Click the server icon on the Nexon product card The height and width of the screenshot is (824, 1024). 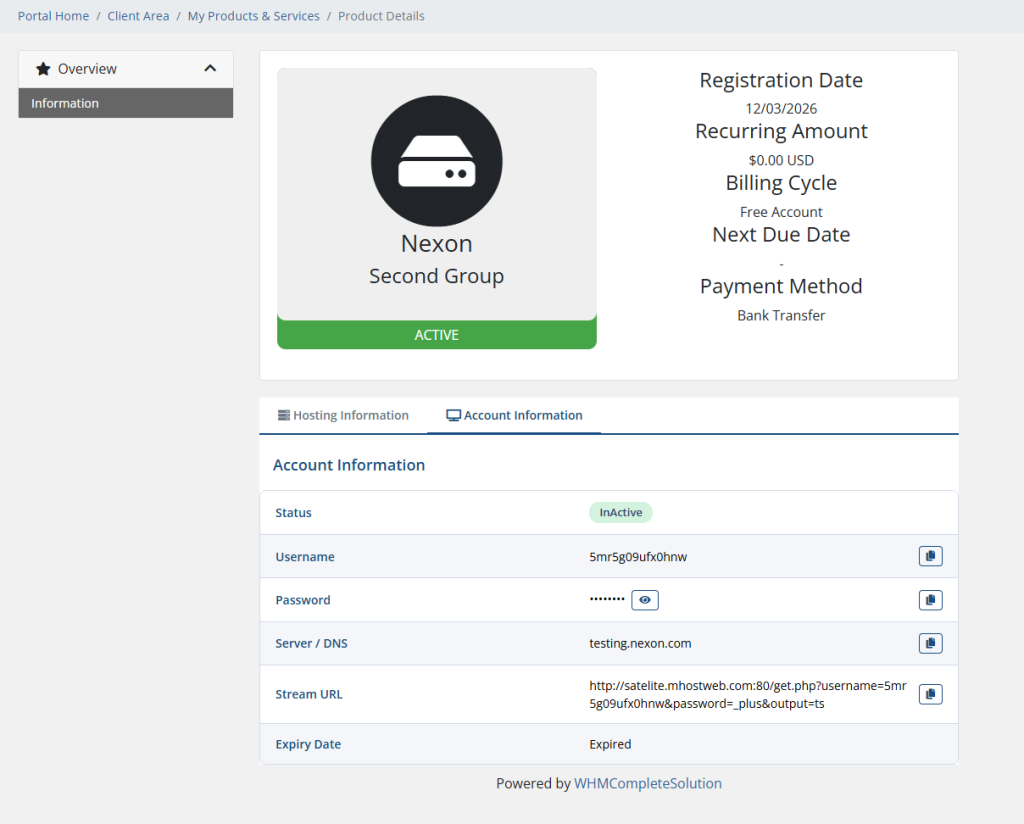tap(436, 160)
